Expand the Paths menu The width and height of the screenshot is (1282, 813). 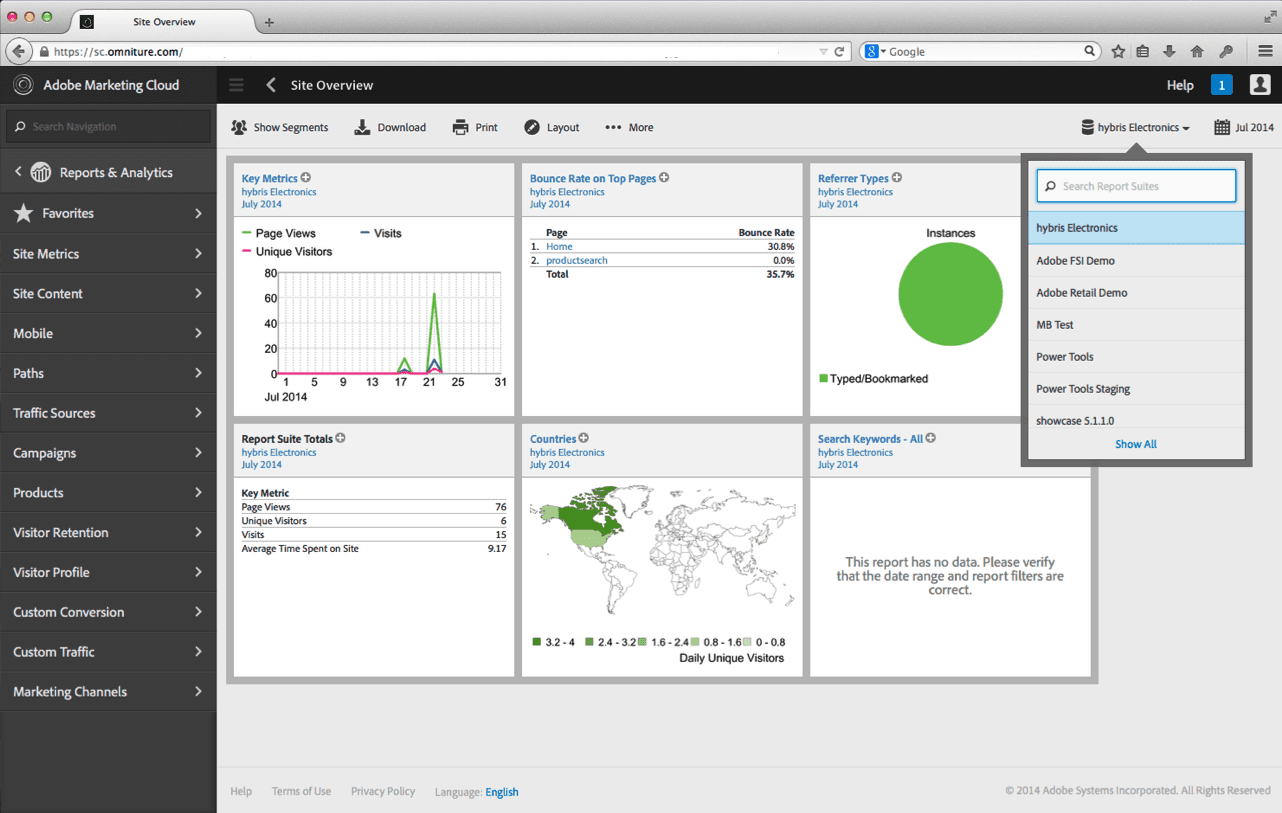pos(108,373)
